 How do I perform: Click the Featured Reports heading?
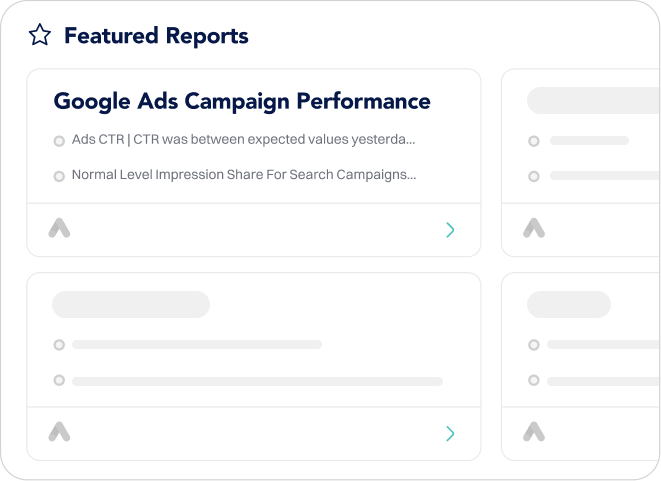(x=156, y=36)
